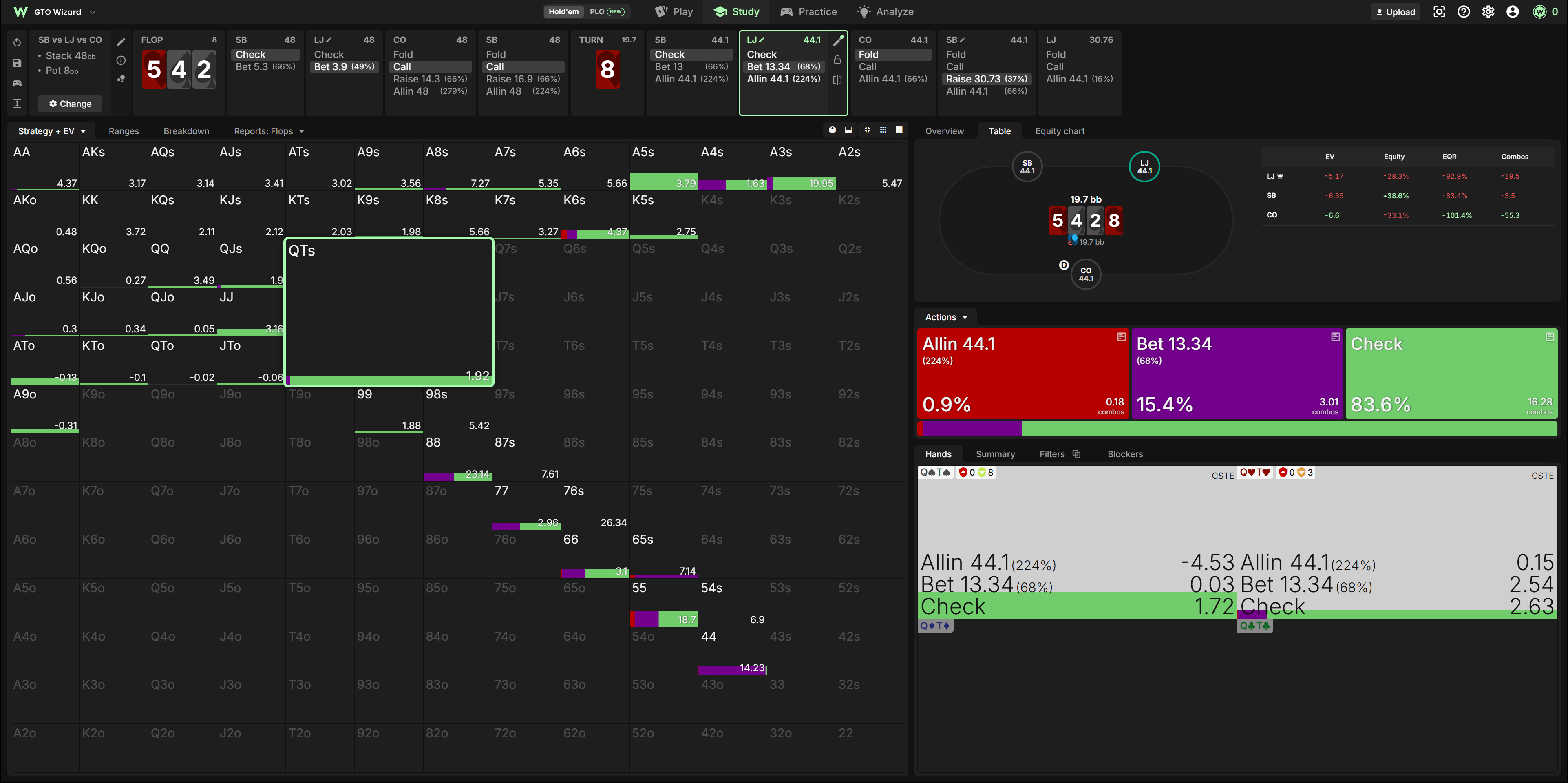
Task: Select the Bet 13.34 action card
Action: 1237,373
